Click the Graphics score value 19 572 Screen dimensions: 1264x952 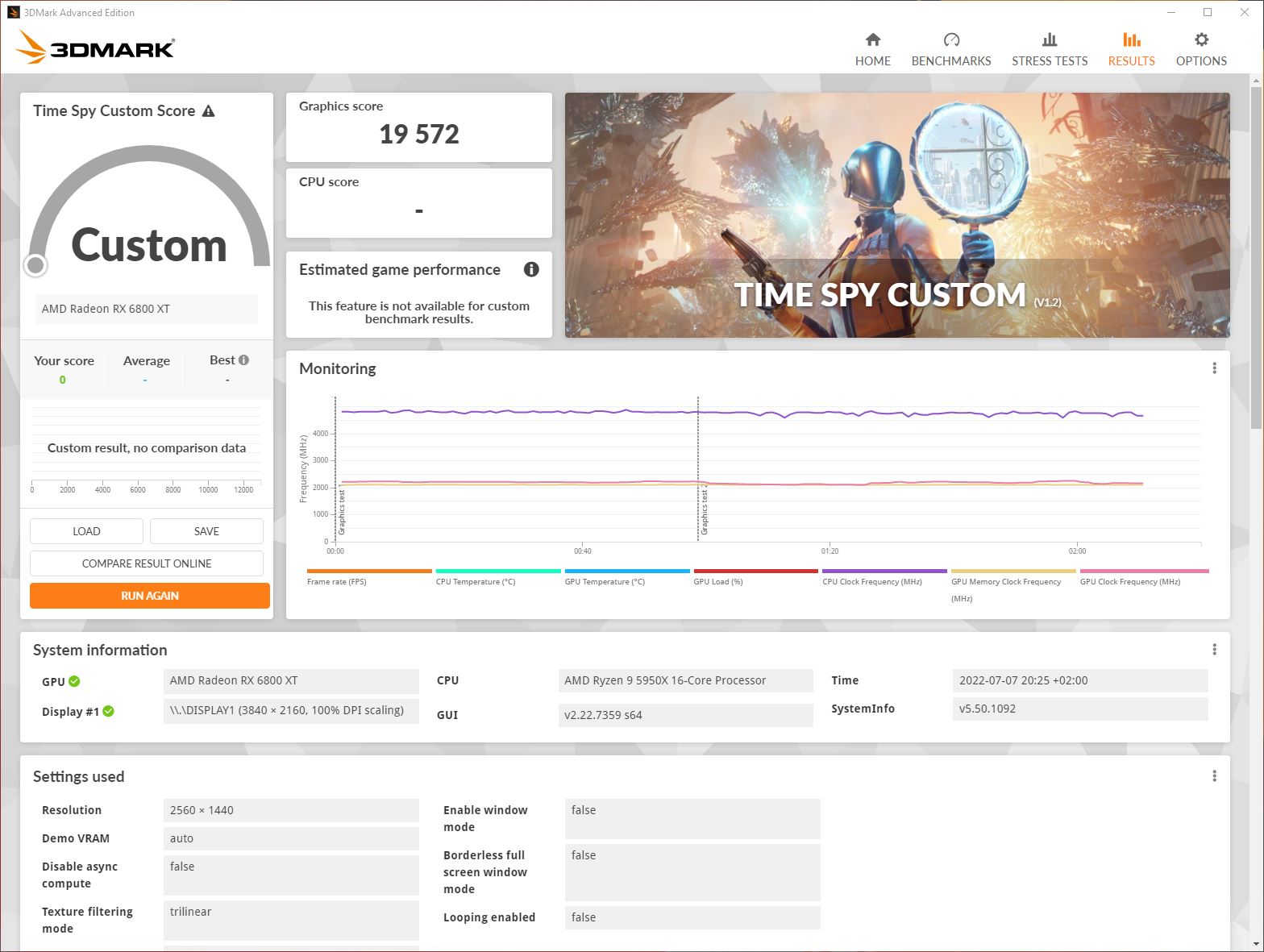(419, 134)
